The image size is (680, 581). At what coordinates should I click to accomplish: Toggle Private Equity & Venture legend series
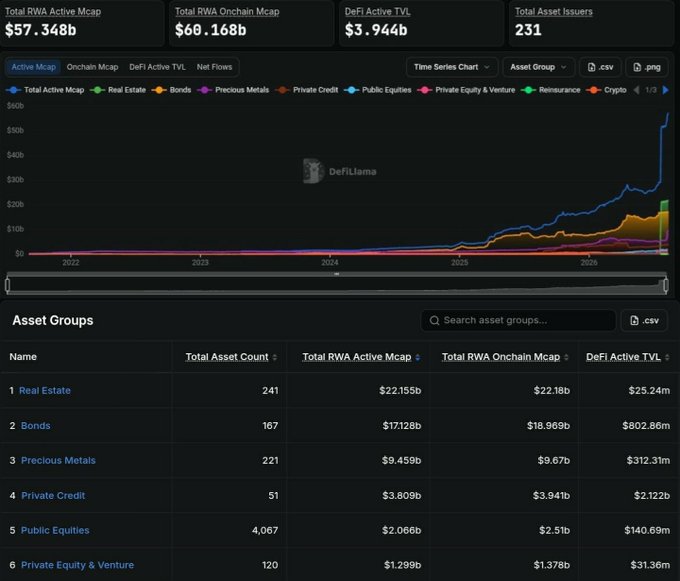466,90
